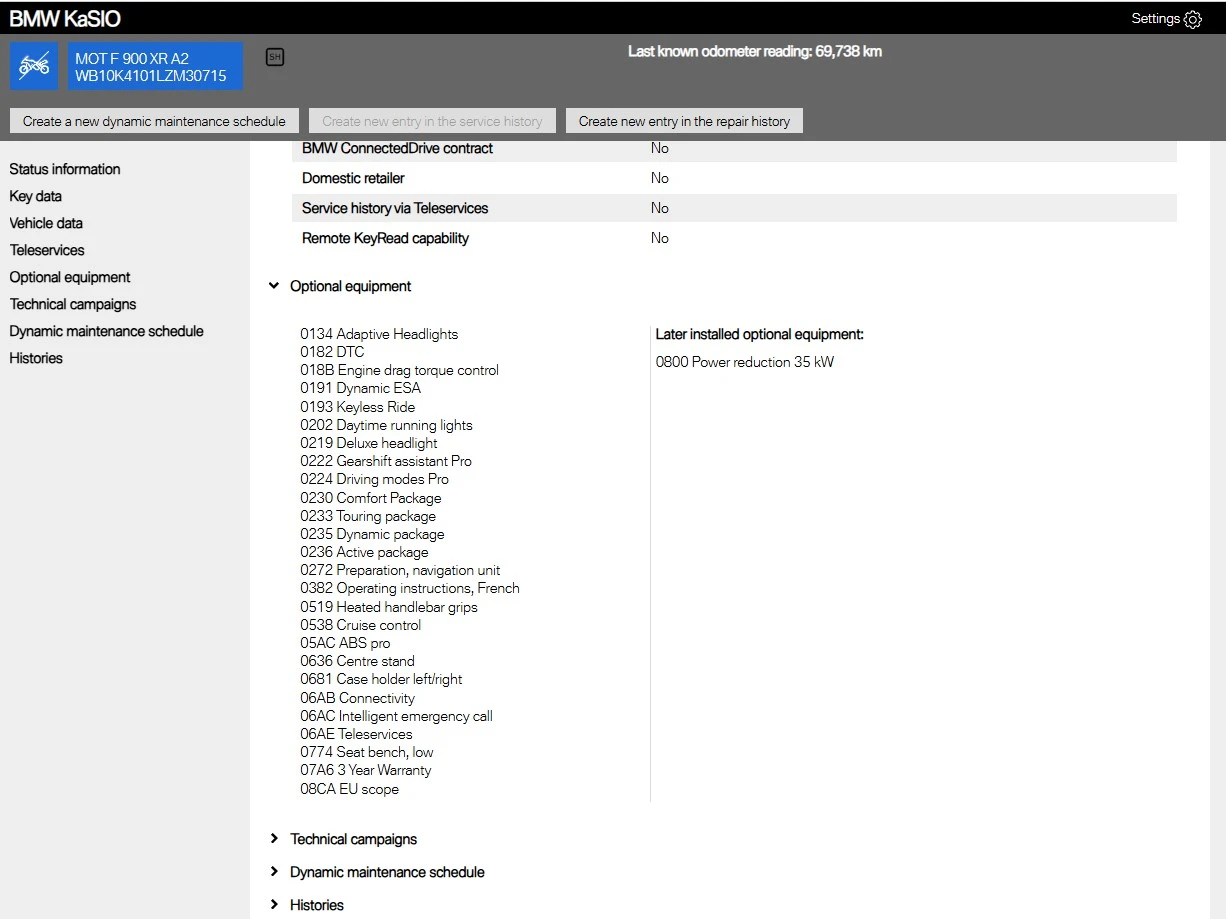This screenshot has width=1226, height=919.
Task: Open Technical campaigns in sidebar
Action: click(x=73, y=304)
